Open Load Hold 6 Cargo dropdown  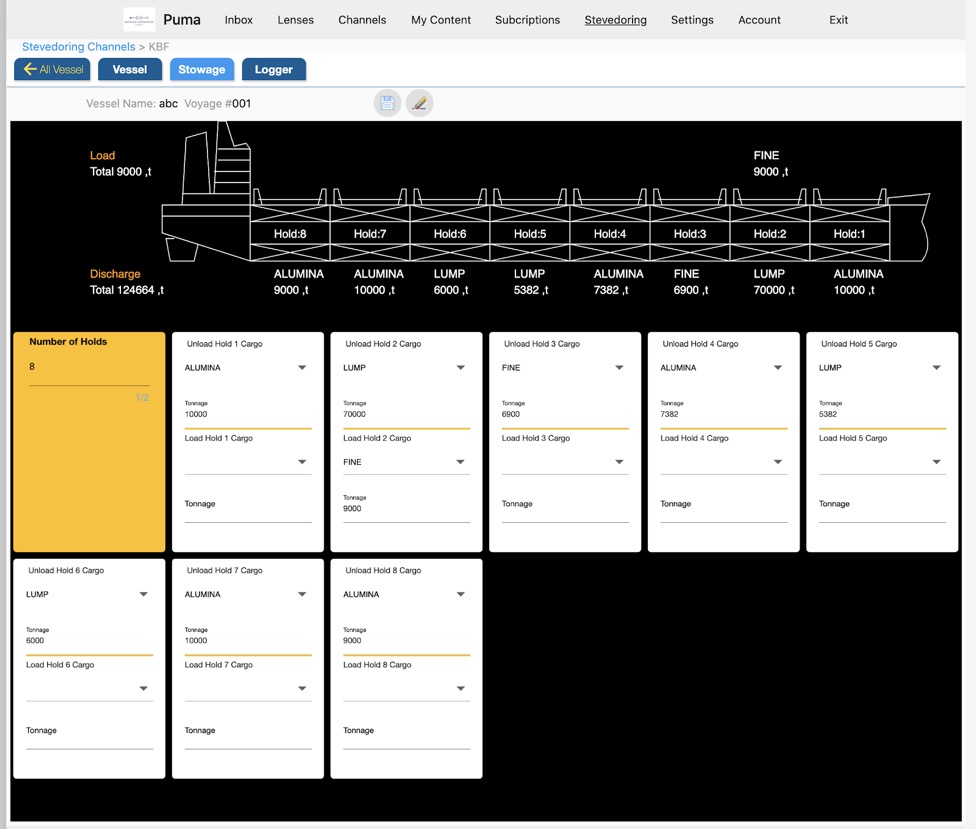pos(90,688)
